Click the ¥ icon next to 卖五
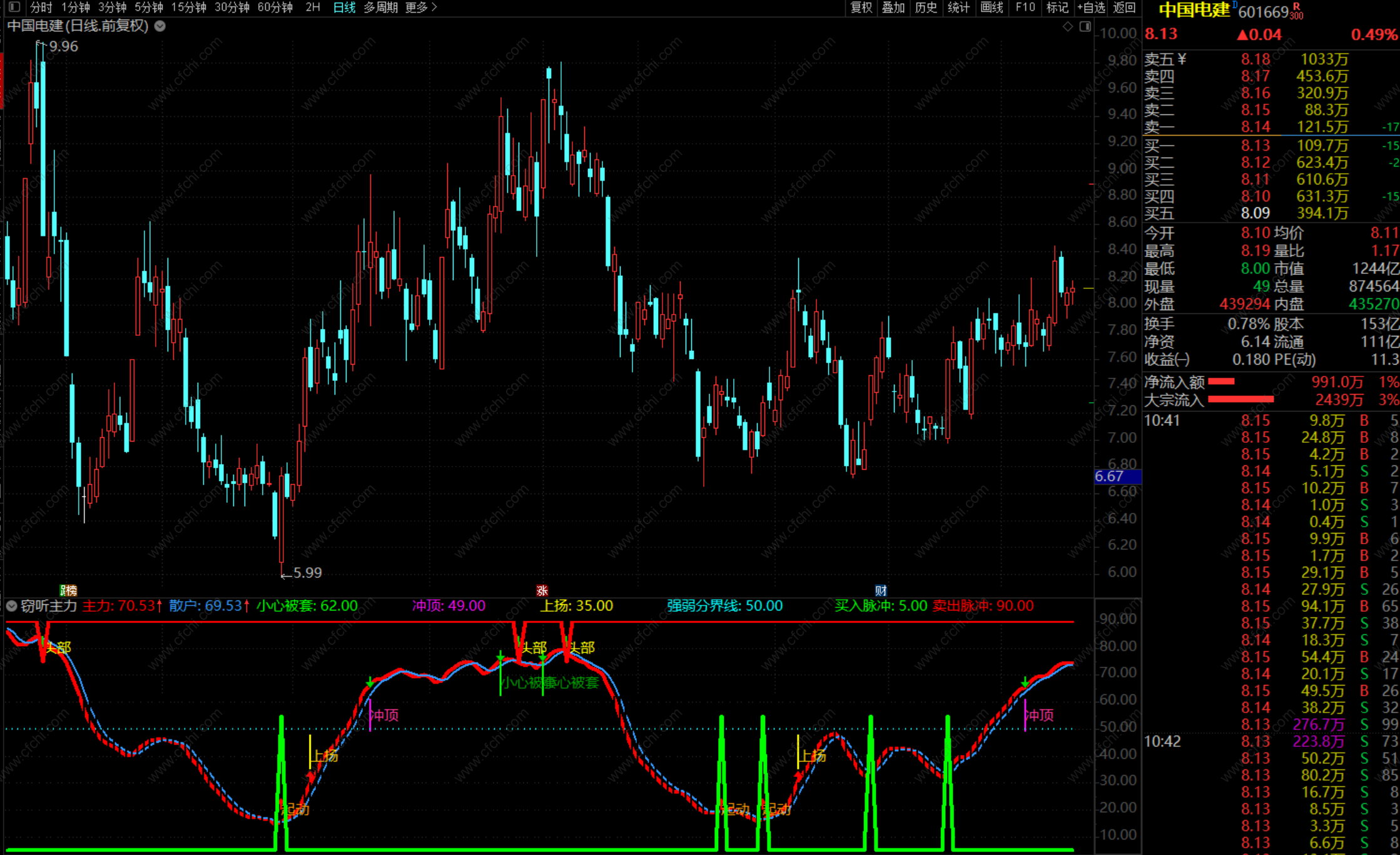This screenshot has width=1400, height=855. (1182, 59)
